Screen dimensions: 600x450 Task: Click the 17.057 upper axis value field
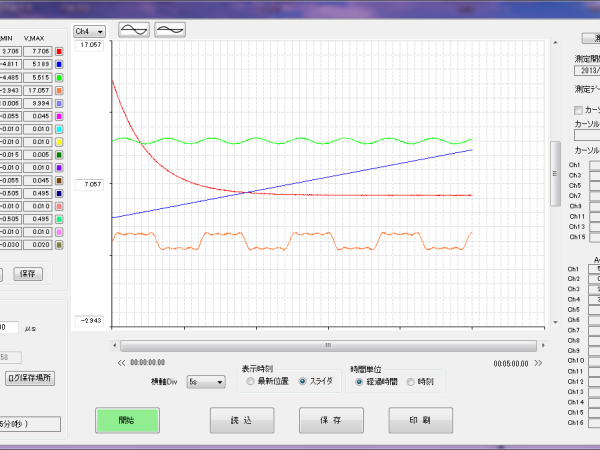coord(91,46)
